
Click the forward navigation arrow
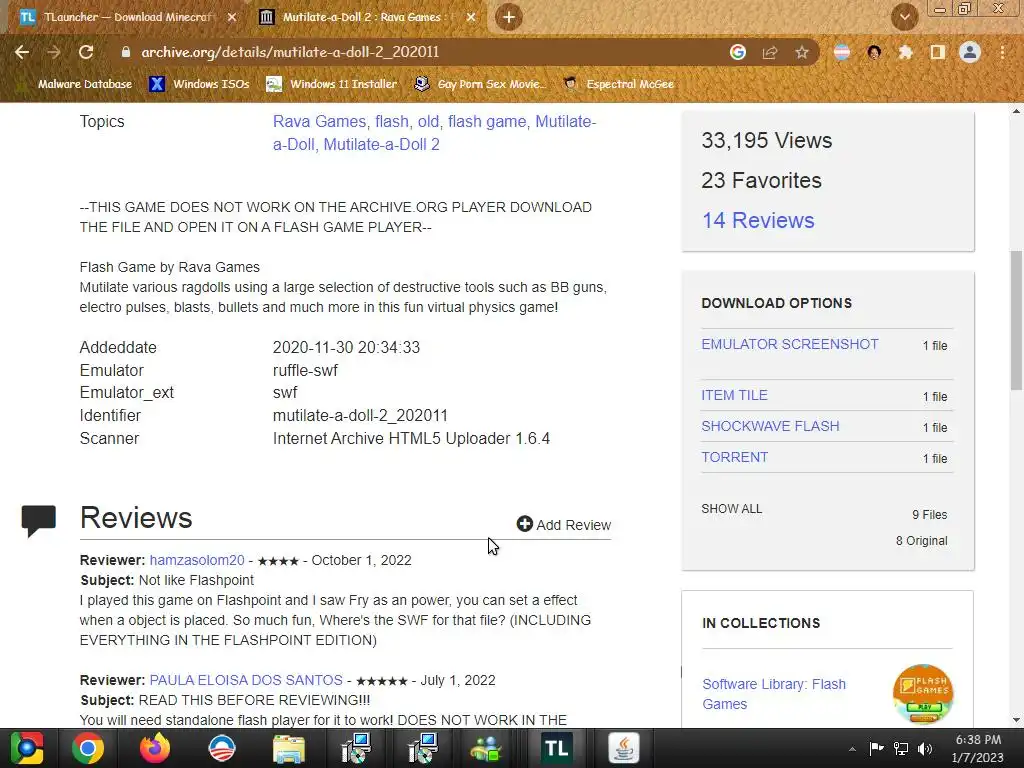tap(54, 52)
